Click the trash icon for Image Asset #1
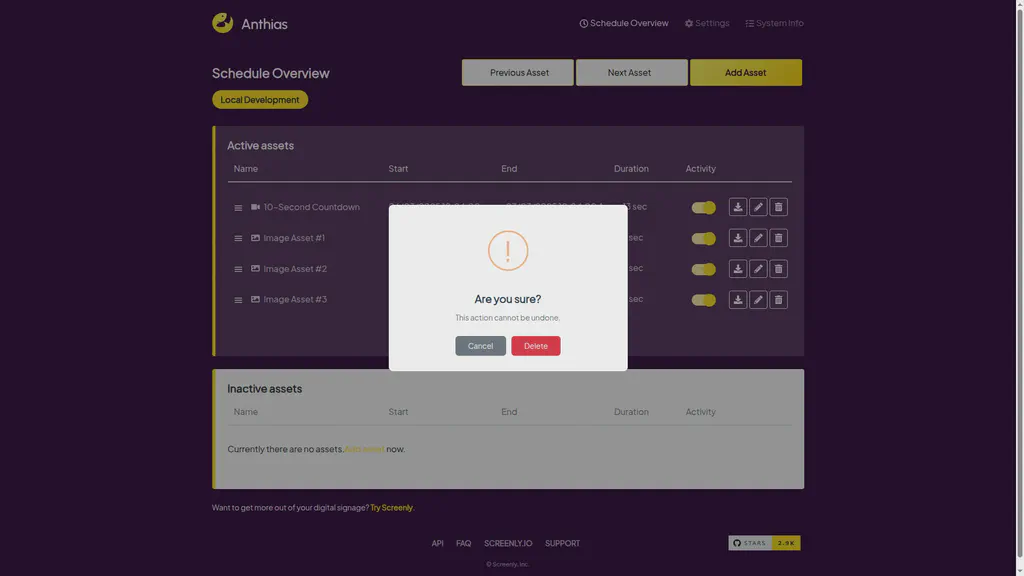The image size is (1024, 576). click(x=778, y=237)
